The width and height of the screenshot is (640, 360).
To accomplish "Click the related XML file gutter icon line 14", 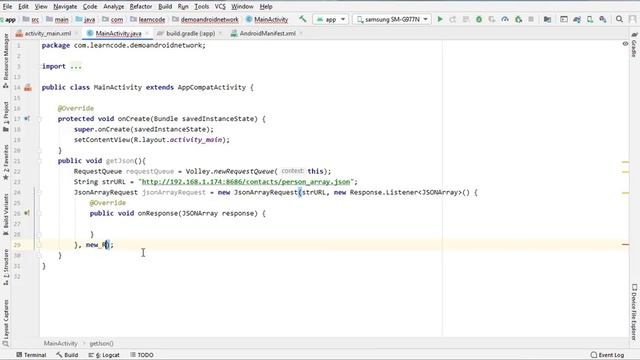I will click(28, 87).
